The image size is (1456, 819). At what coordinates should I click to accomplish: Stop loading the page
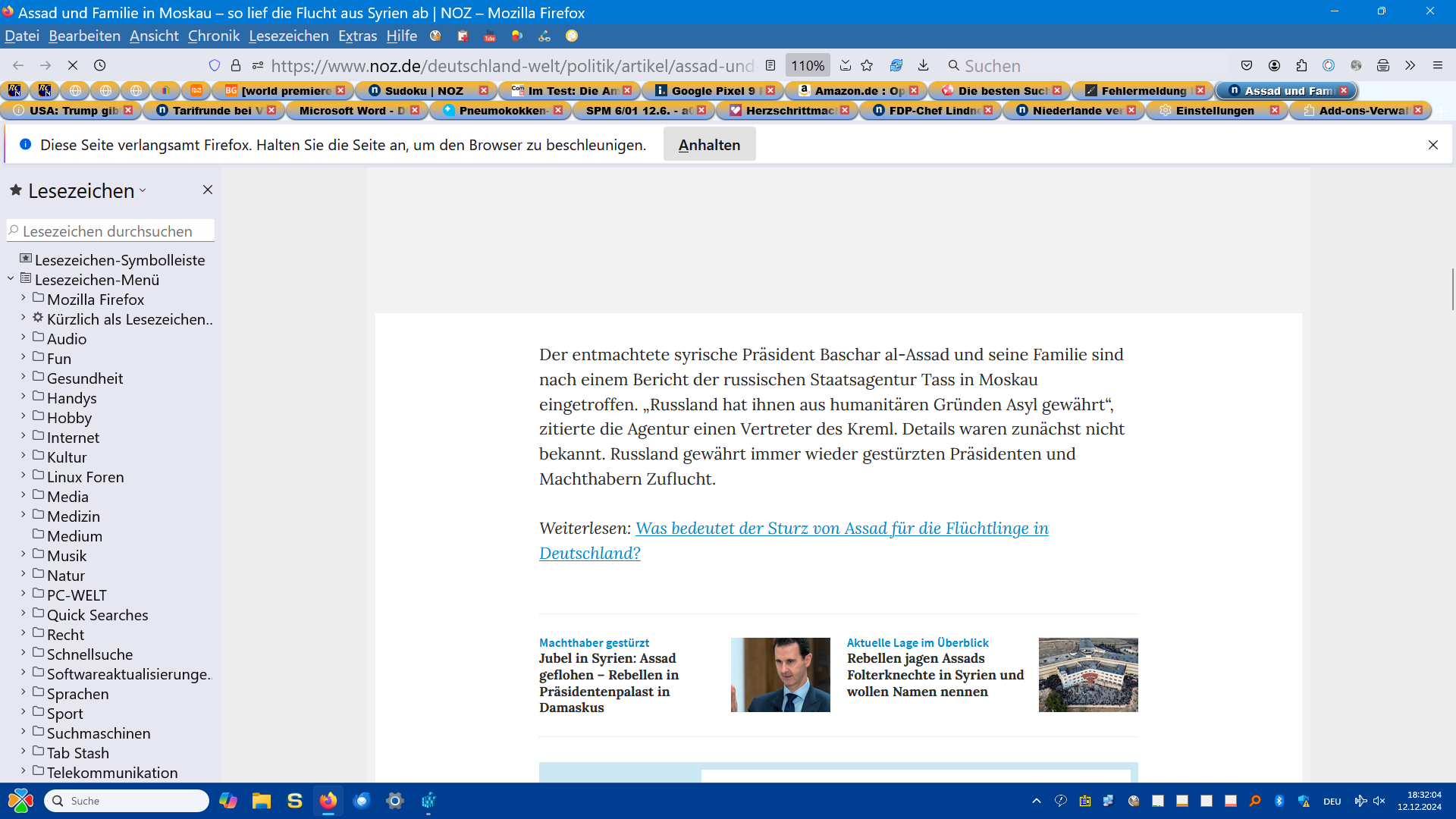click(73, 66)
